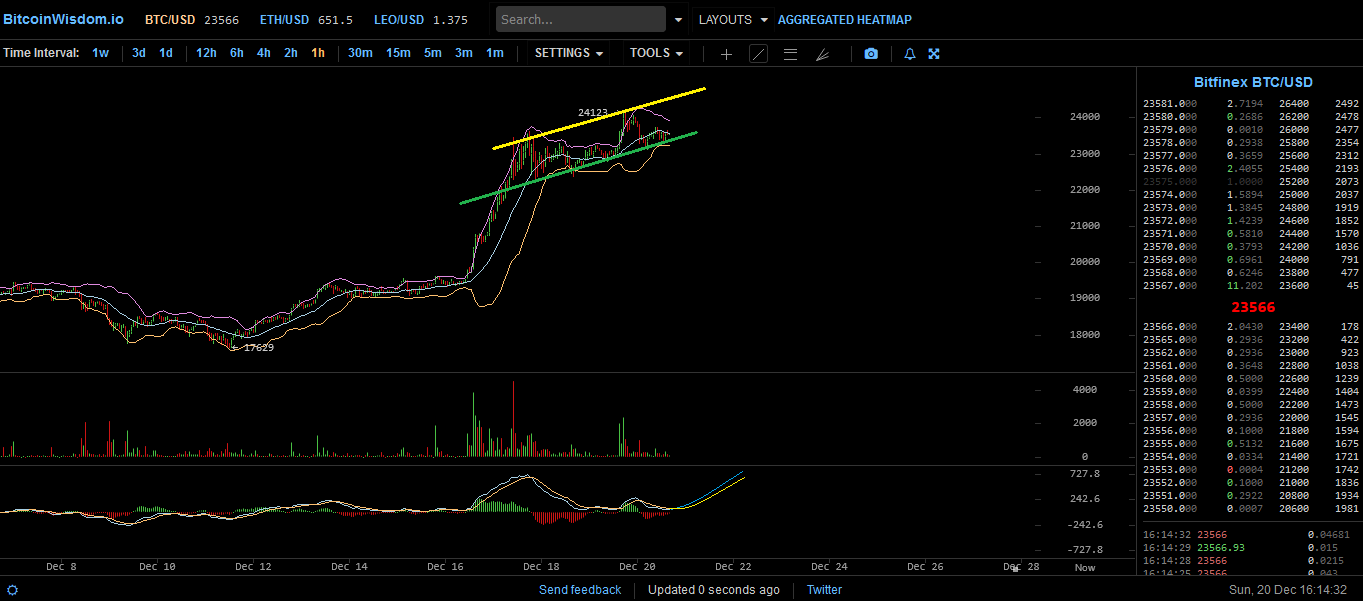Set time interval to 1h
Image resolution: width=1363 pixels, height=601 pixels.
click(318, 53)
